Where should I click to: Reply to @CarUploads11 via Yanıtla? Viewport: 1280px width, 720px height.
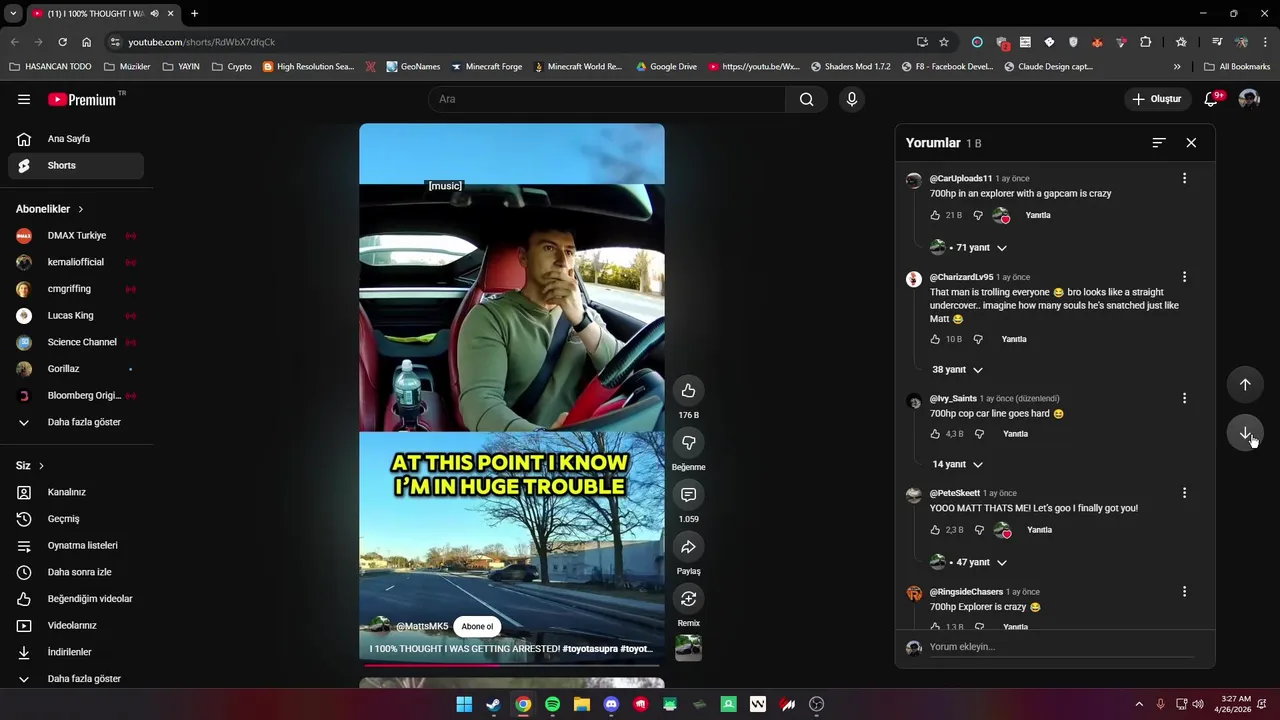coord(1038,215)
